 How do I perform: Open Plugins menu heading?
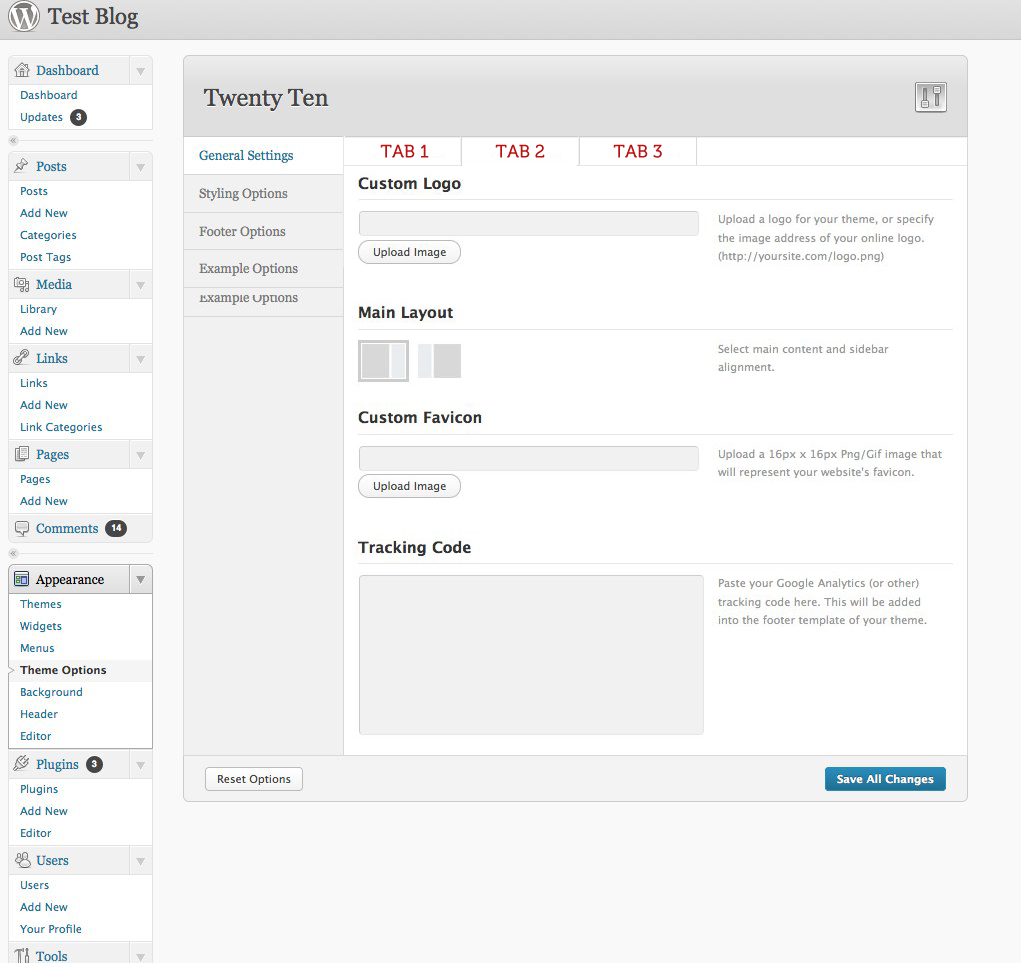(57, 764)
